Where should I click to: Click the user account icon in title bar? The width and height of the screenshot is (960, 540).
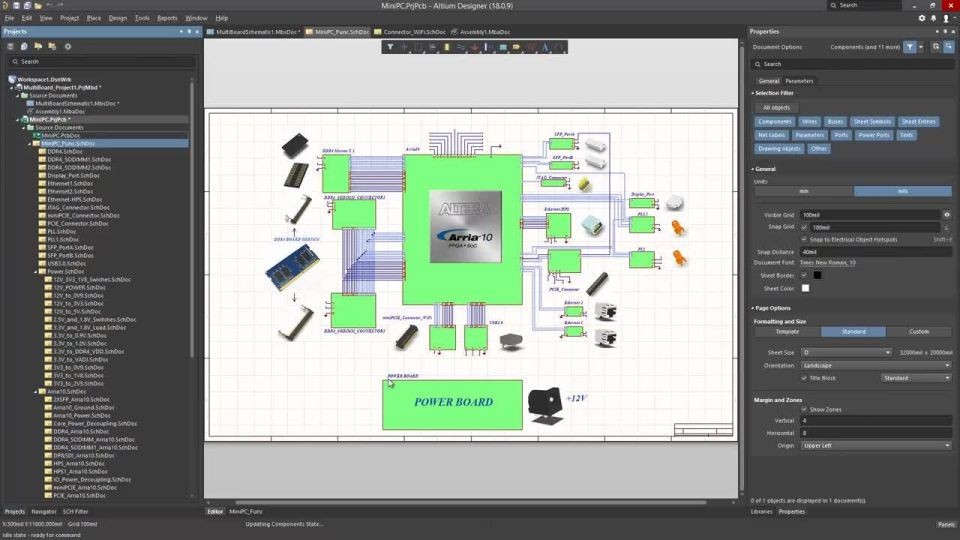(946, 18)
